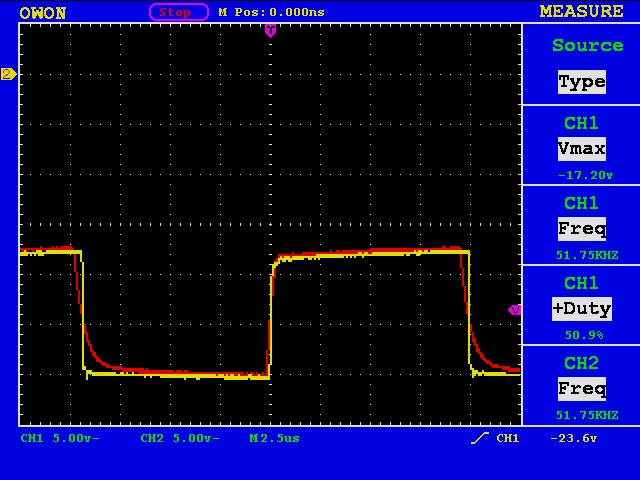Click the magenta trigger level V marker
This screenshot has width=640, height=480.
click(x=514, y=310)
